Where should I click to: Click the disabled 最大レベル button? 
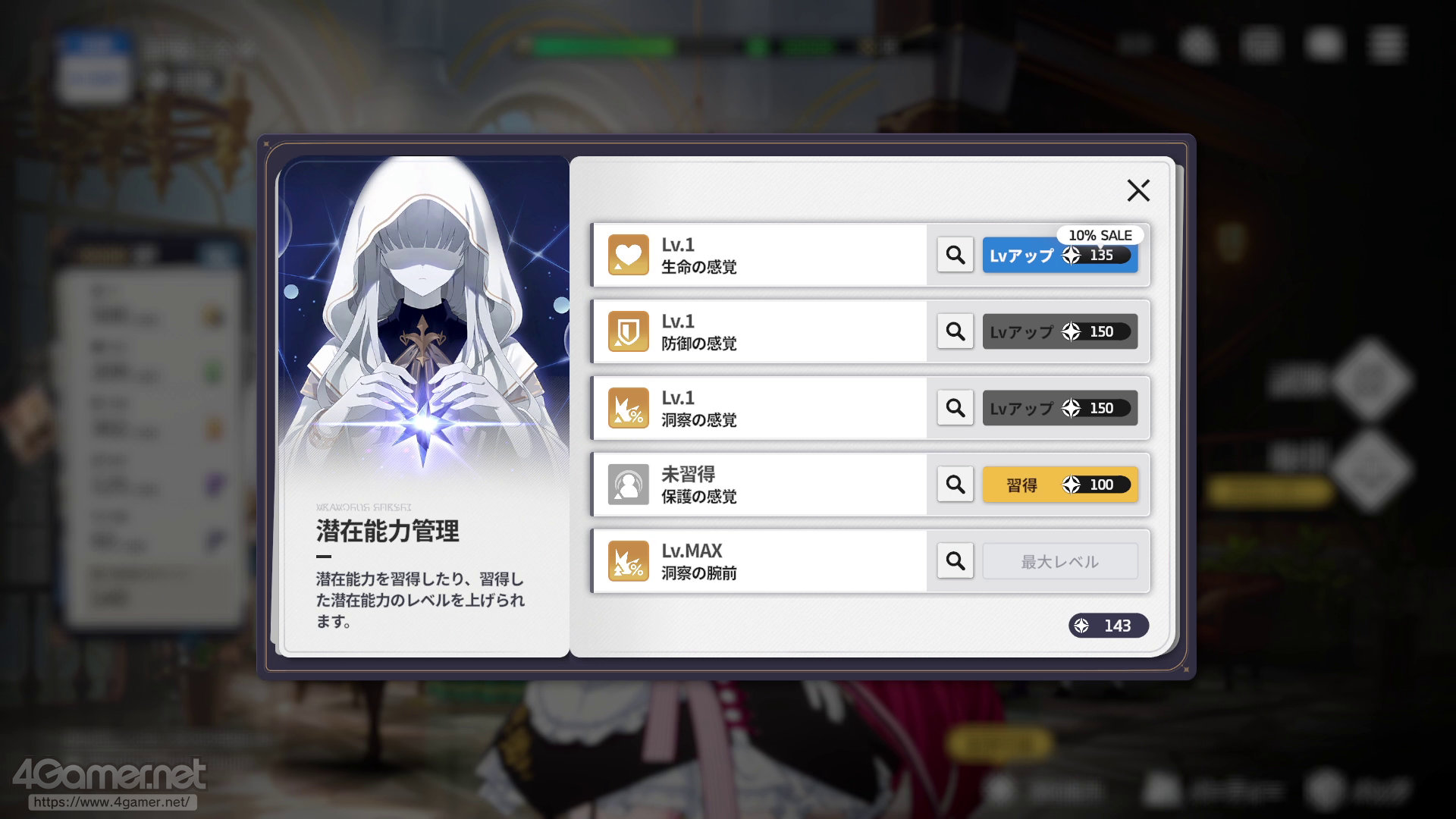(1060, 561)
